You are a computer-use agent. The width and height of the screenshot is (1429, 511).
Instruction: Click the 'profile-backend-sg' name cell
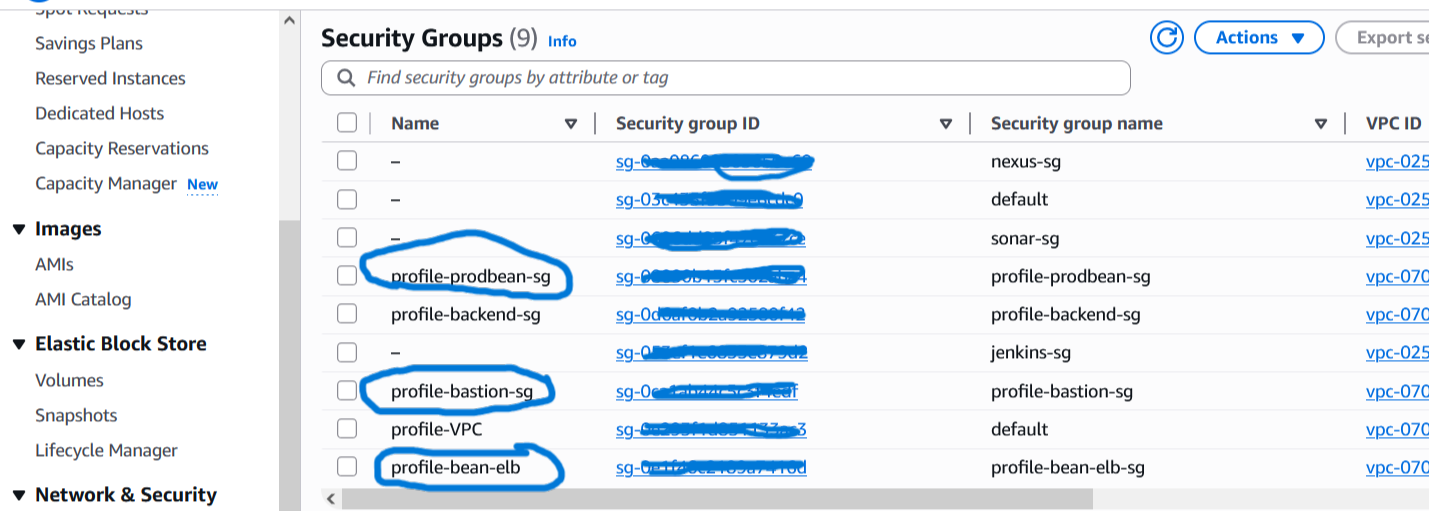(466, 314)
